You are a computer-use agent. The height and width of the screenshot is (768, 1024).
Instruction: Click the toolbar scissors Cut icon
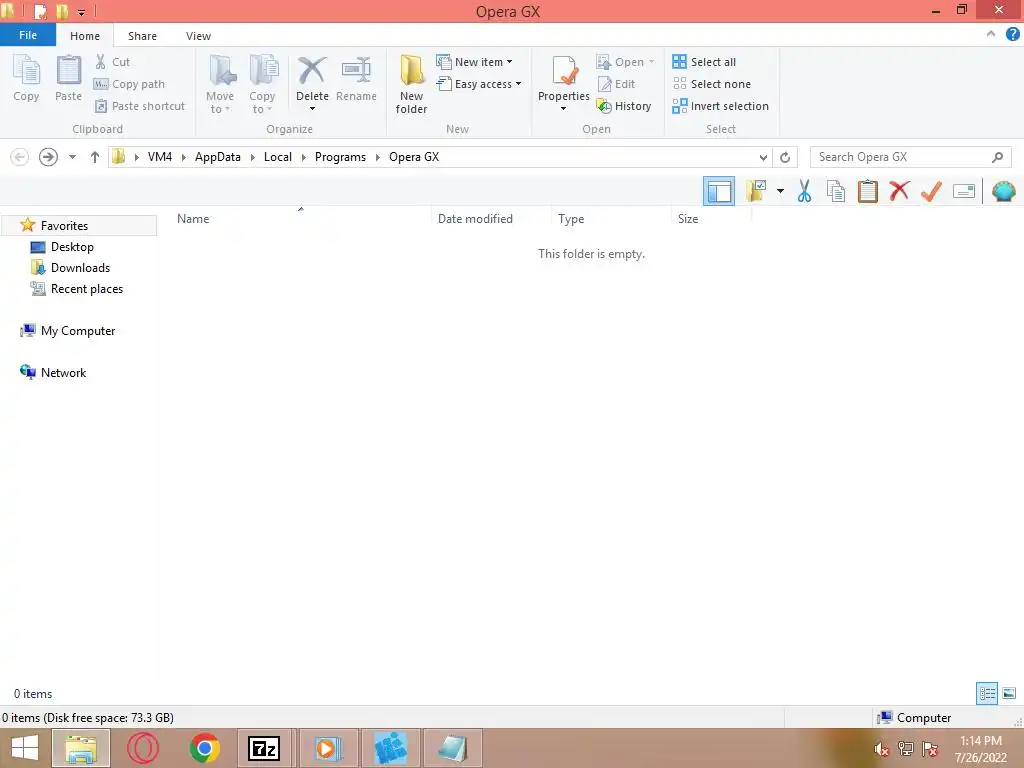[x=805, y=191]
